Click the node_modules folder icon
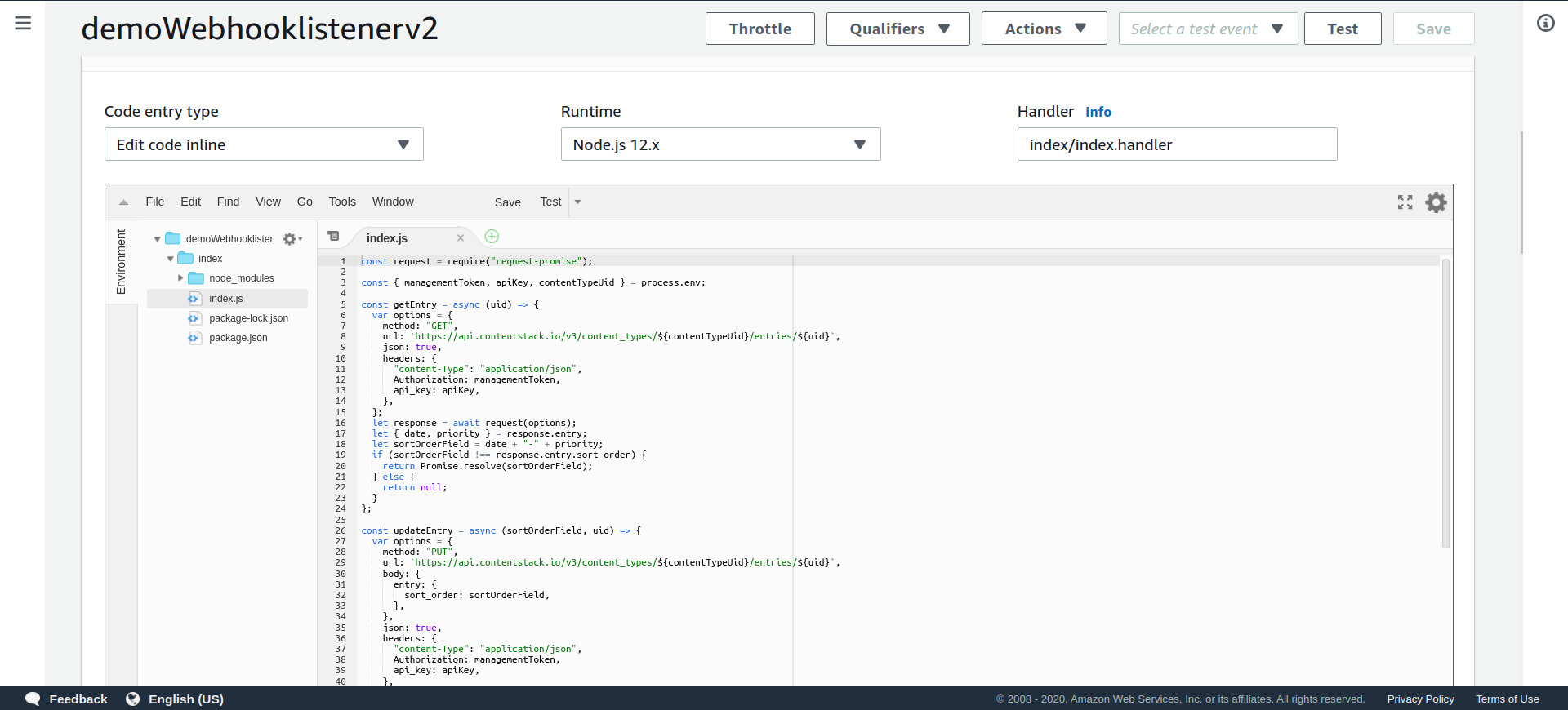The image size is (1568, 710). 196,278
